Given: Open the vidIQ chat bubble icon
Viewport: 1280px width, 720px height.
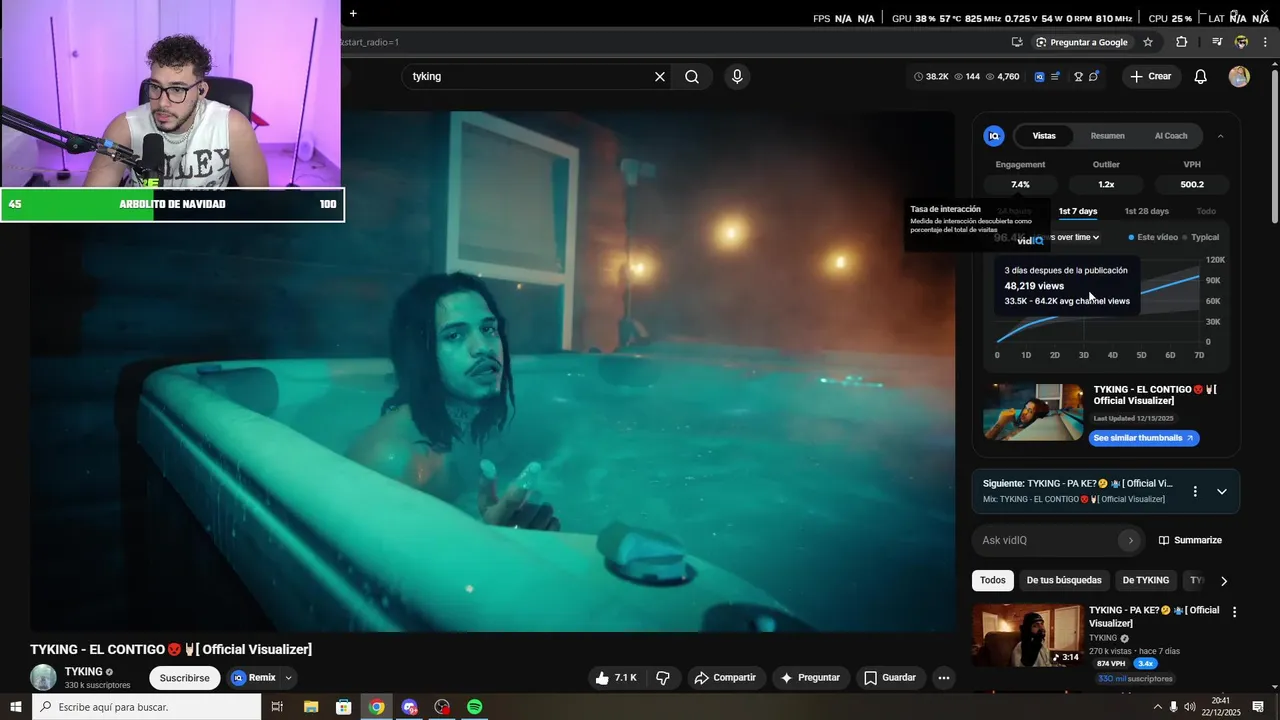Looking at the screenshot, I should [x=1094, y=77].
